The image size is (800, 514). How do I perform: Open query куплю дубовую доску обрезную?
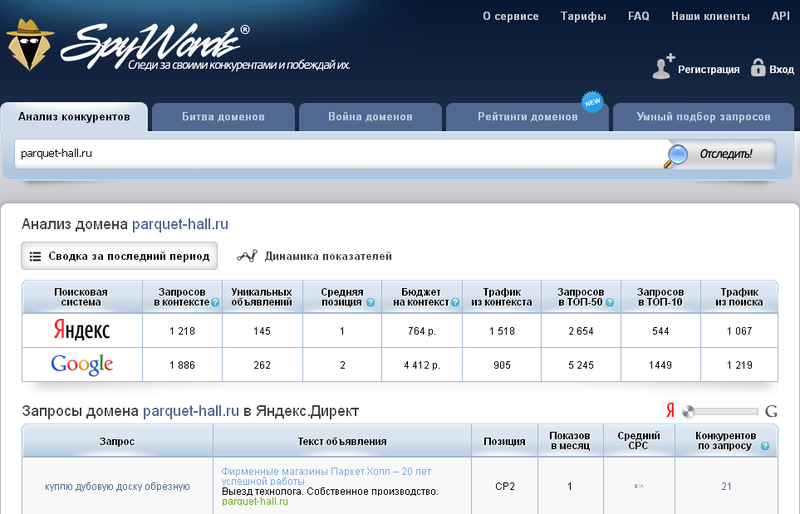coord(117,486)
